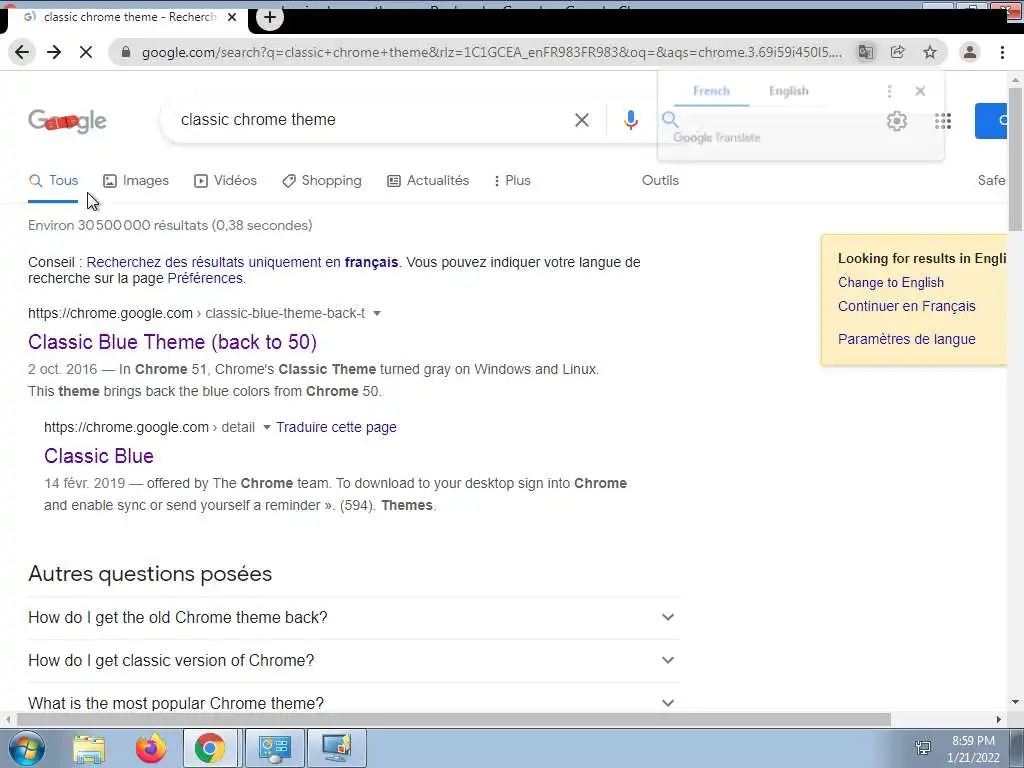
Task: Select French in translate popup
Action: tap(711, 91)
